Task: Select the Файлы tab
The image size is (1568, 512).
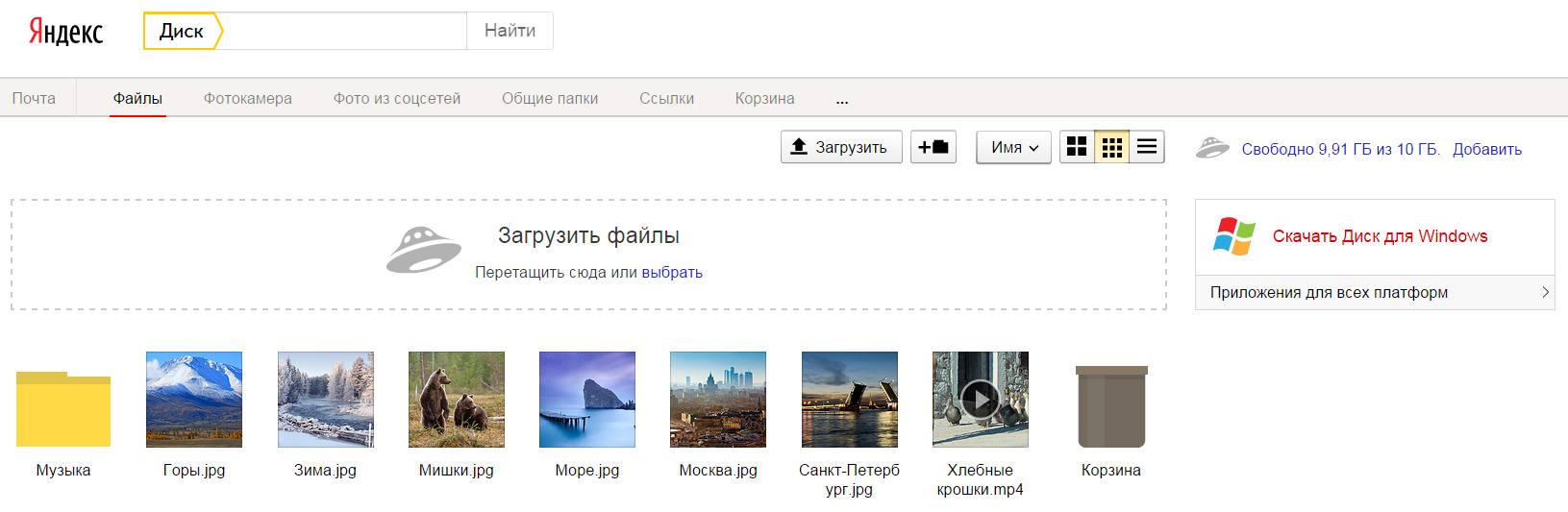Action: point(137,98)
